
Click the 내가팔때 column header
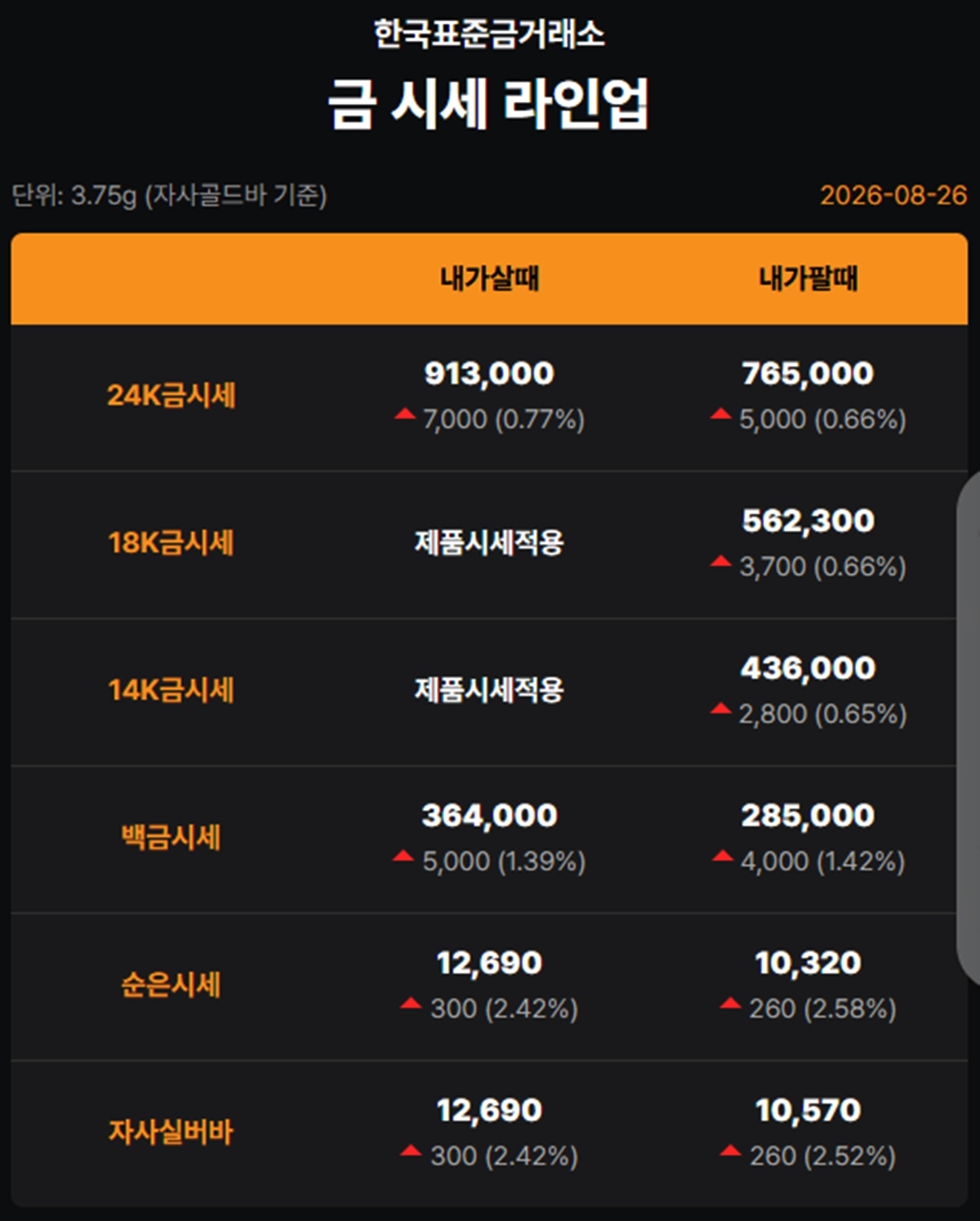point(808,278)
